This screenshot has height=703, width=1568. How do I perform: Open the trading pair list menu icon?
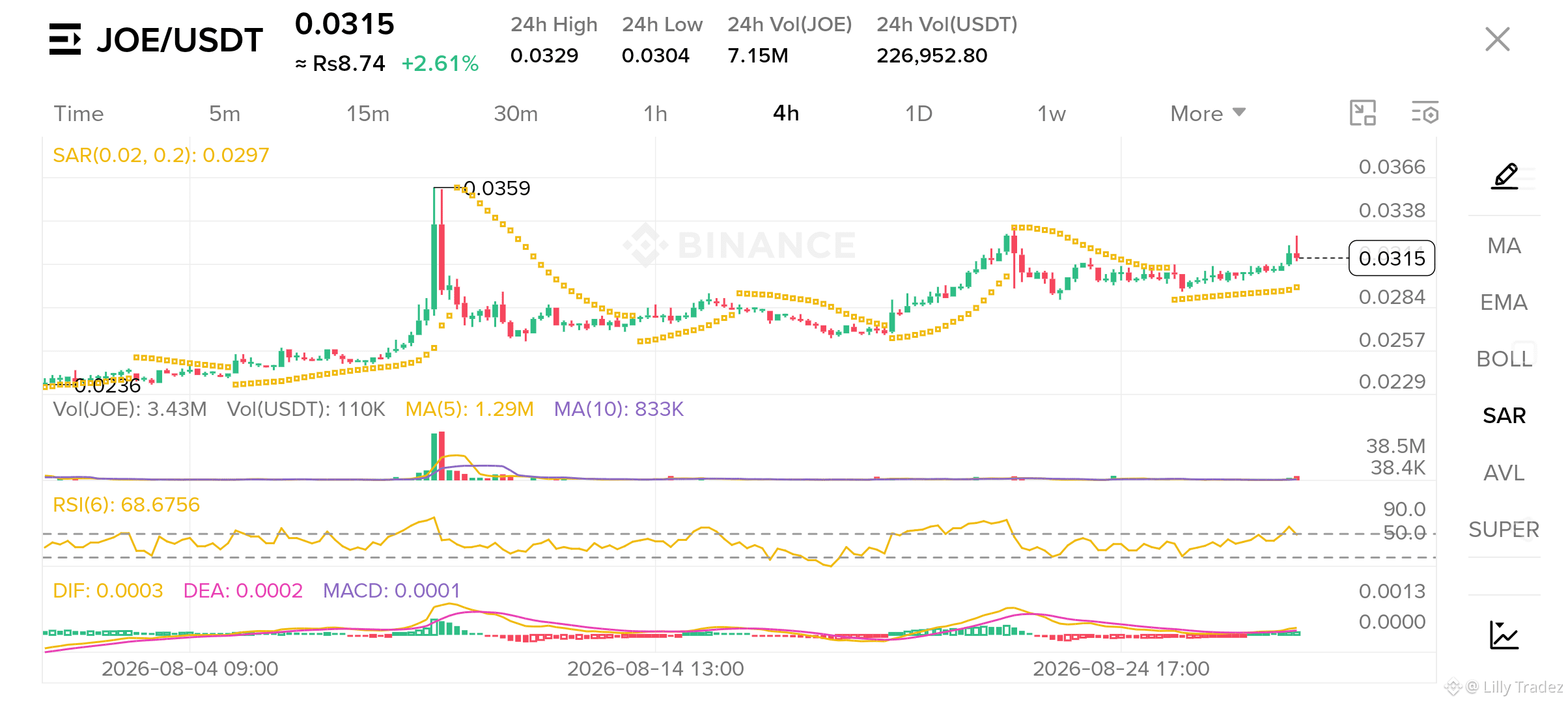pos(65,39)
